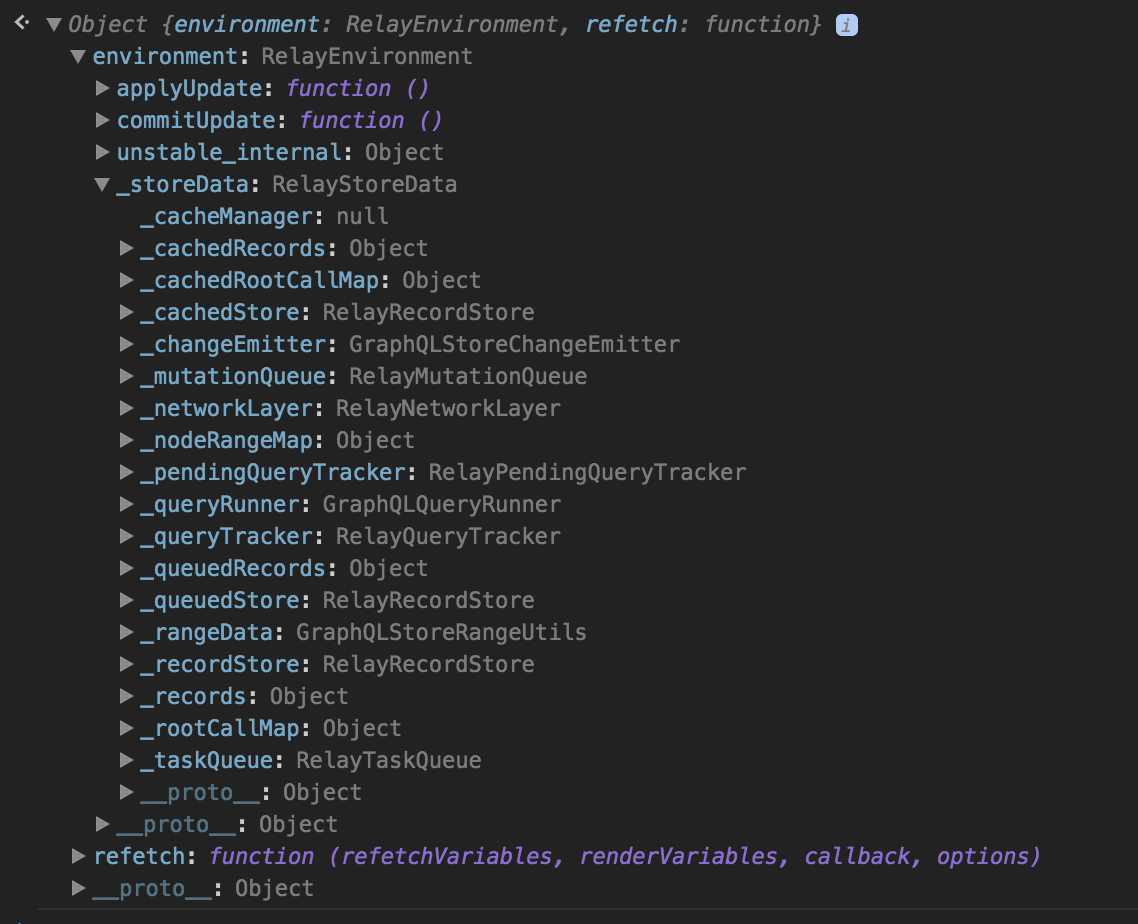
Task: Click the 'RelayNetworkLayer' value text
Action: pyautogui.click(x=449, y=408)
